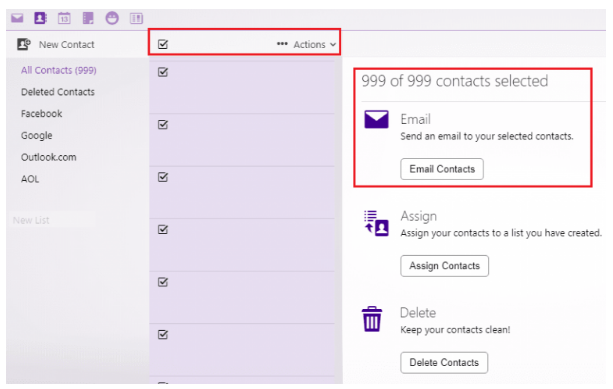
Task: Open the Calendar icon in top bar
Action: click(x=64, y=18)
